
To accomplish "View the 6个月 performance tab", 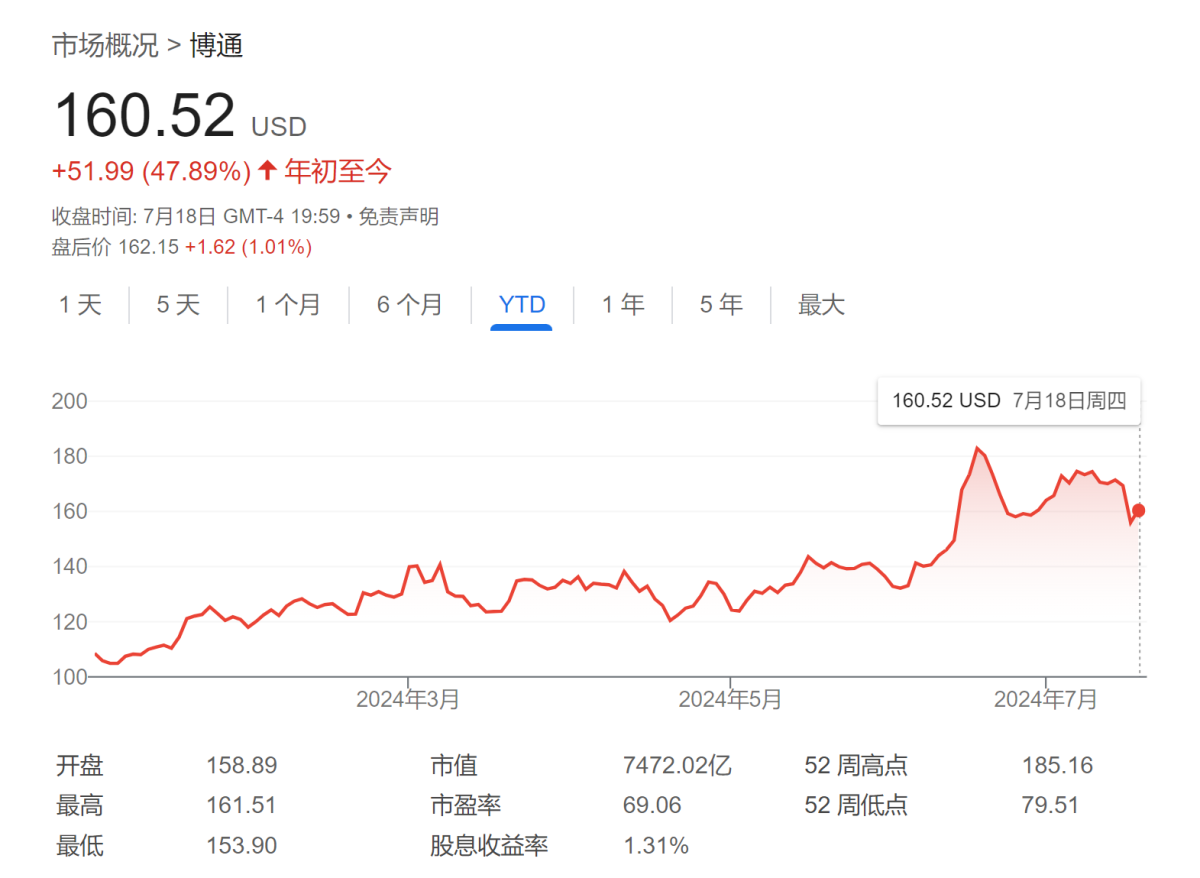I will tap(409, 305).
